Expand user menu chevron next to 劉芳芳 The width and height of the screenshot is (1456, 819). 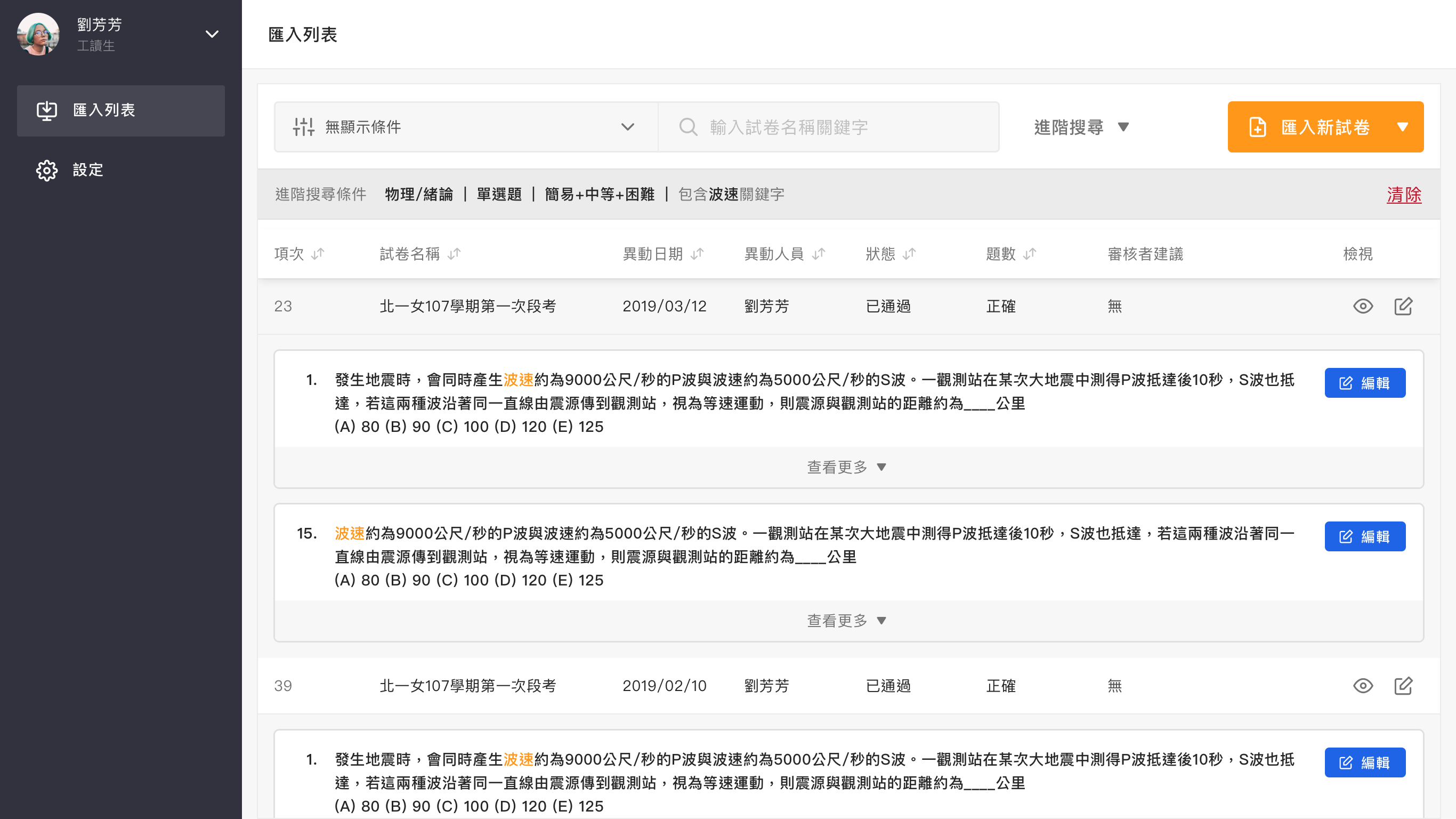[212, 34]
